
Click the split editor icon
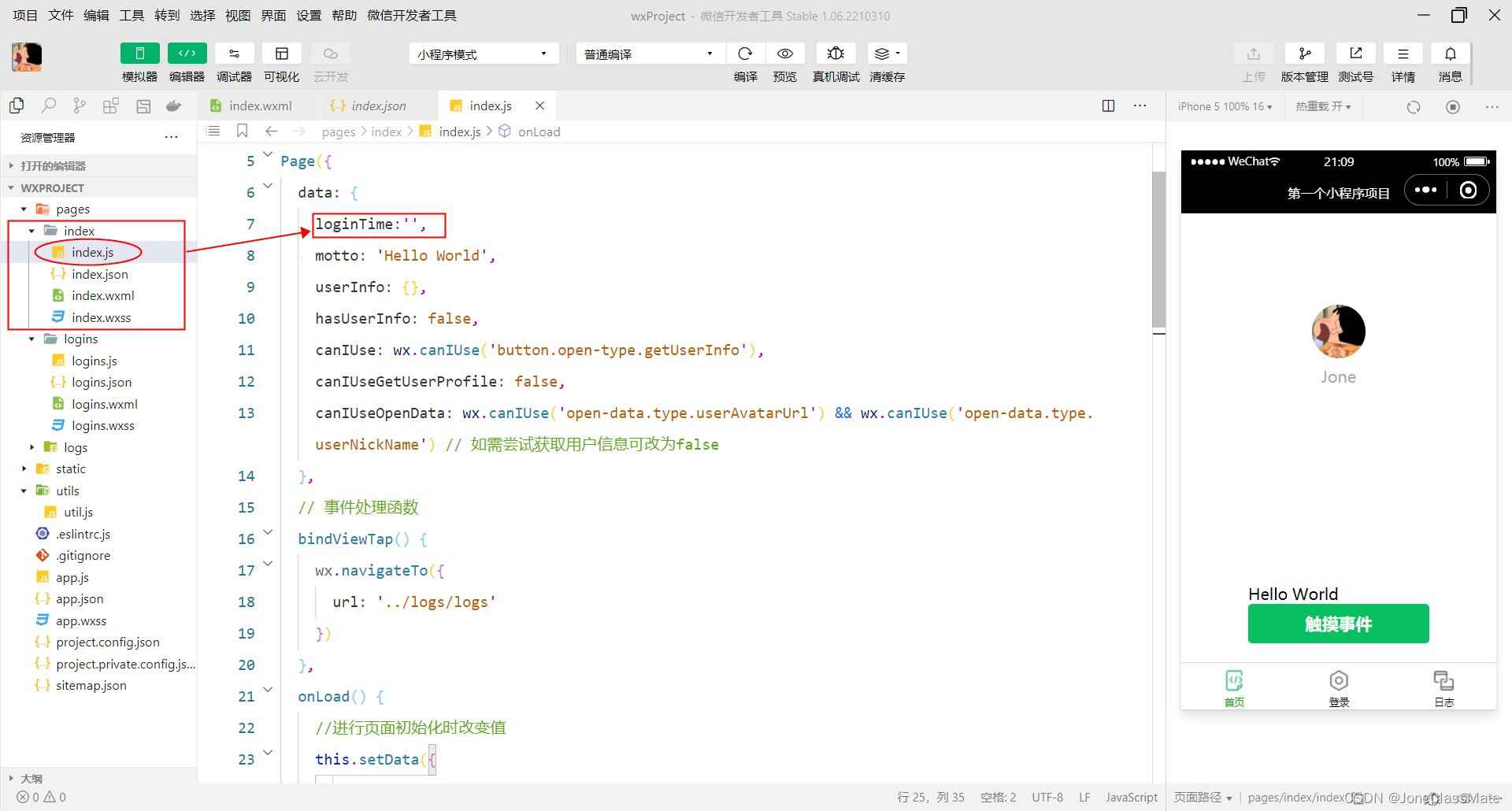coord(1108,106)
